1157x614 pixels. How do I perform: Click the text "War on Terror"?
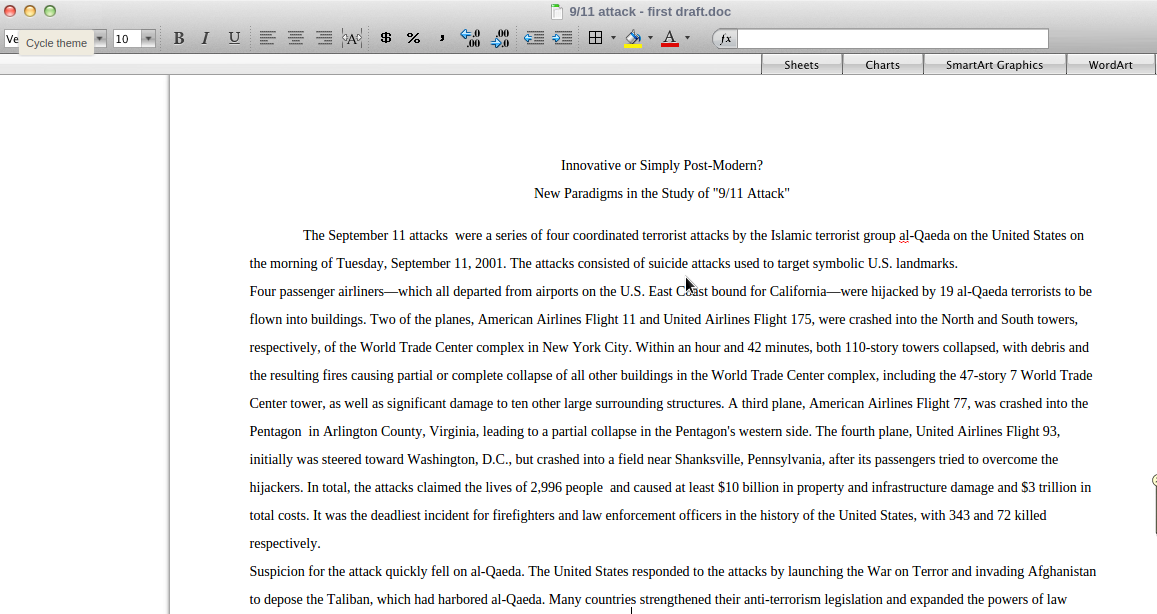click(907, 572)
